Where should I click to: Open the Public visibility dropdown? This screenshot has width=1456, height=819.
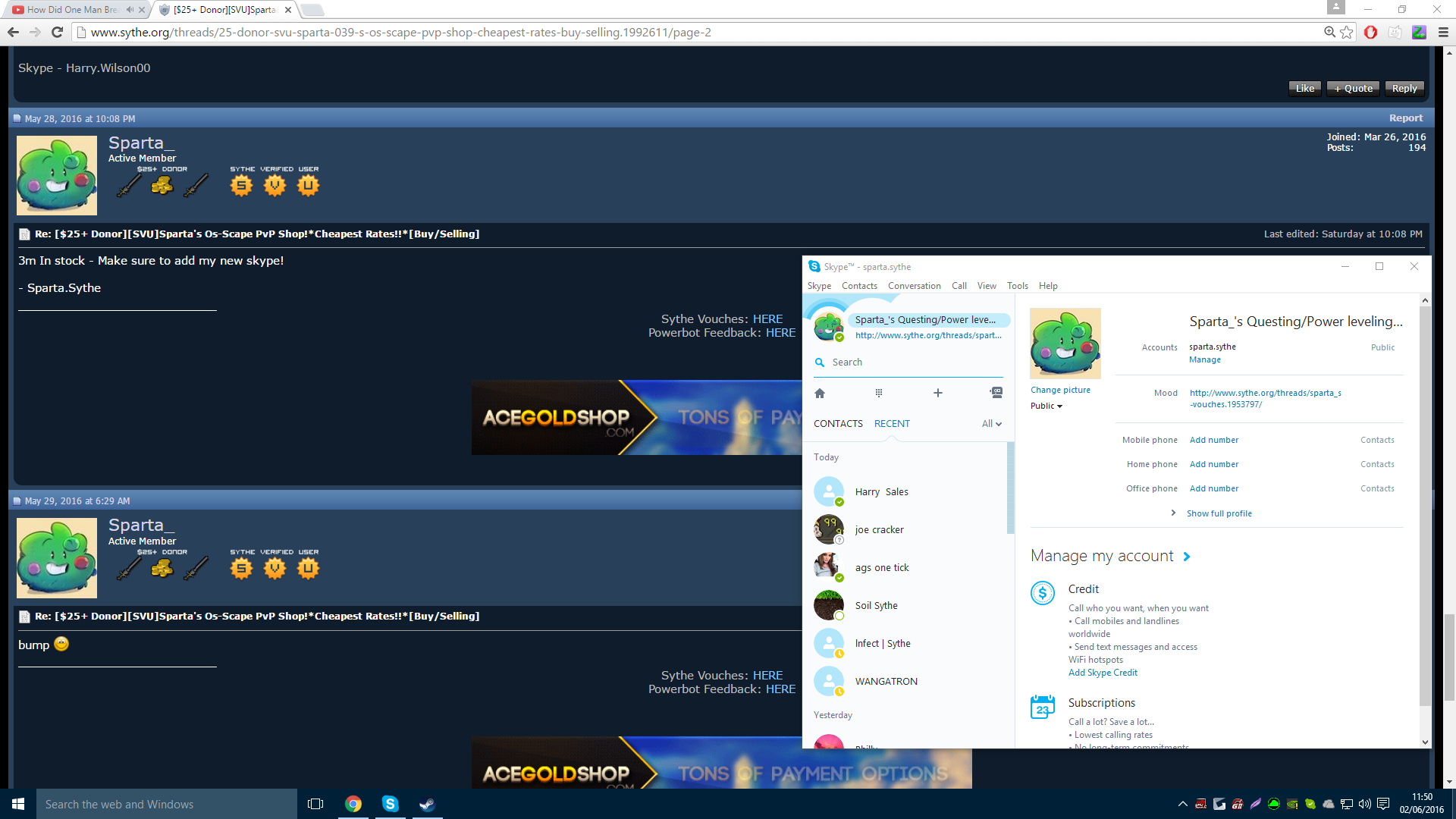[x=1046, y=406]
